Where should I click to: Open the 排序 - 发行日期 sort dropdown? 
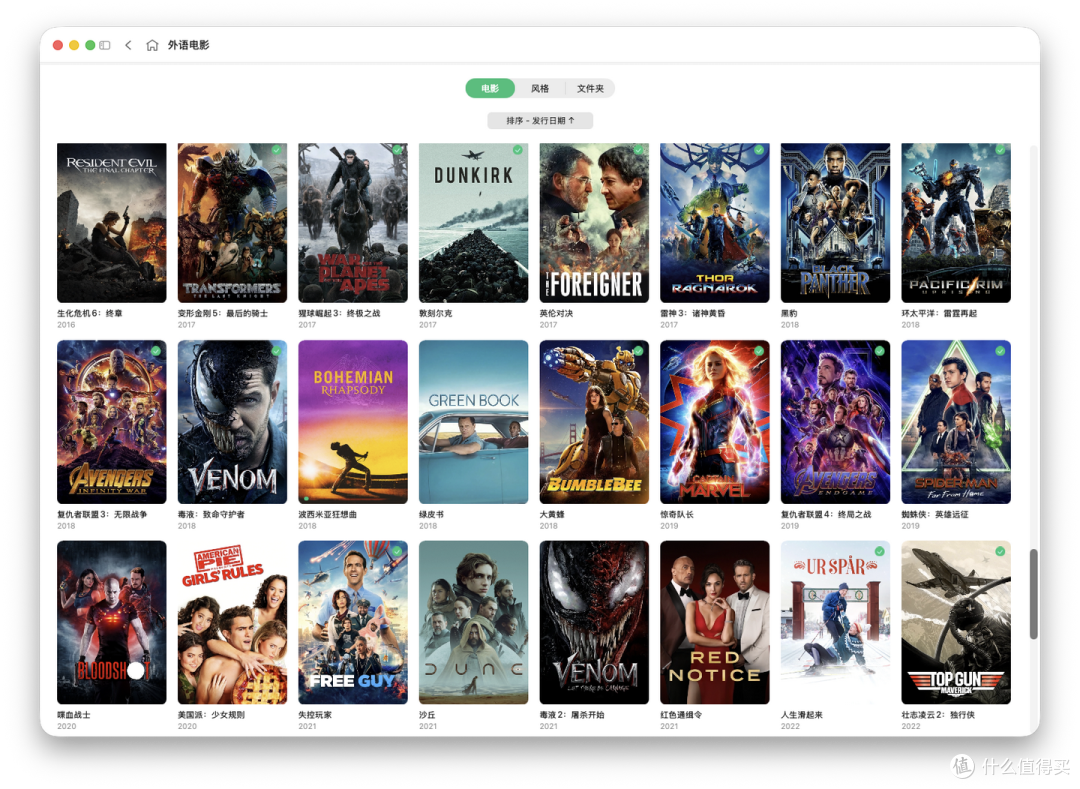(x=540, y=120)
